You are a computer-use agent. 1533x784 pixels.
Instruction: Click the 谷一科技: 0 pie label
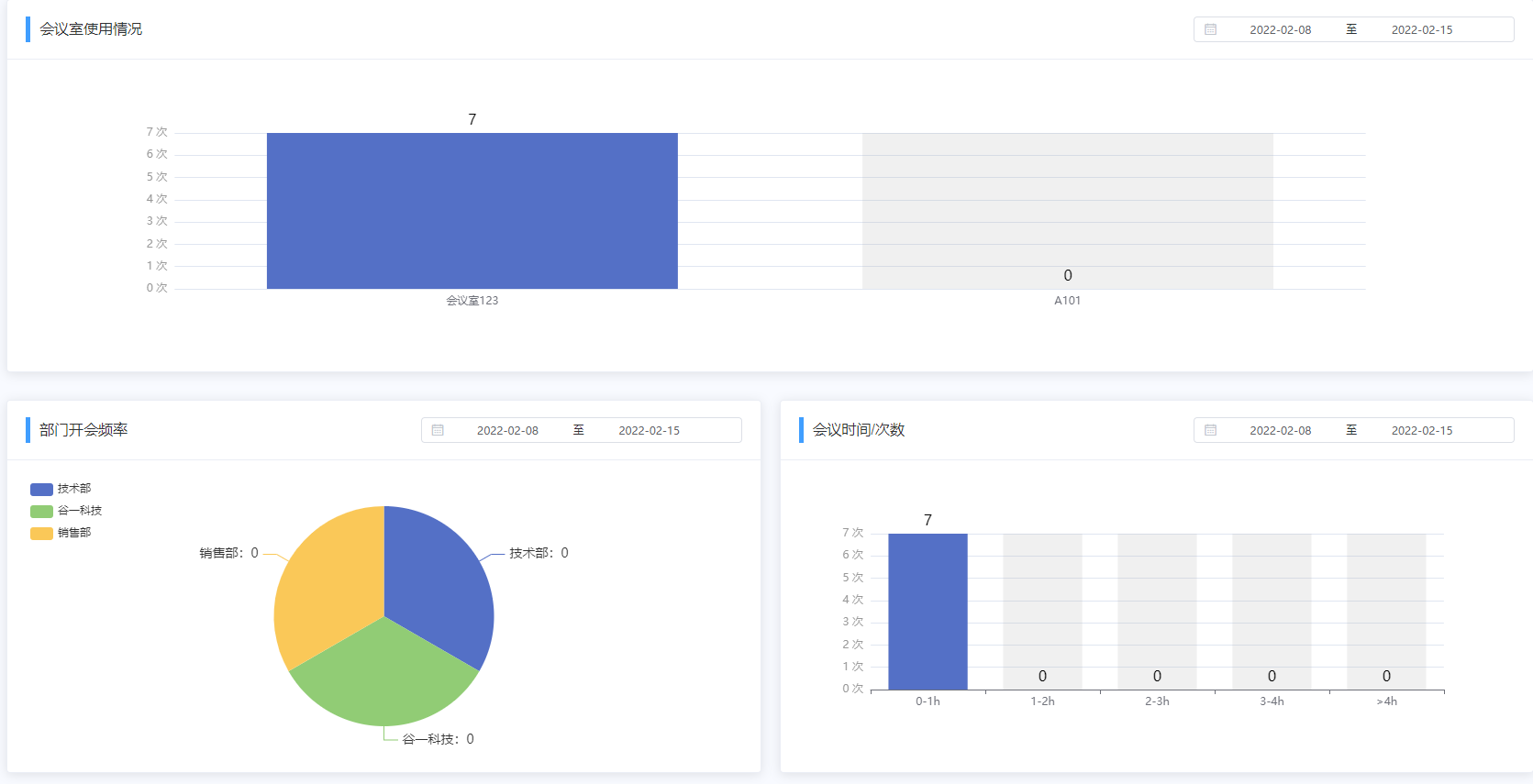click(x=439, y=739)
